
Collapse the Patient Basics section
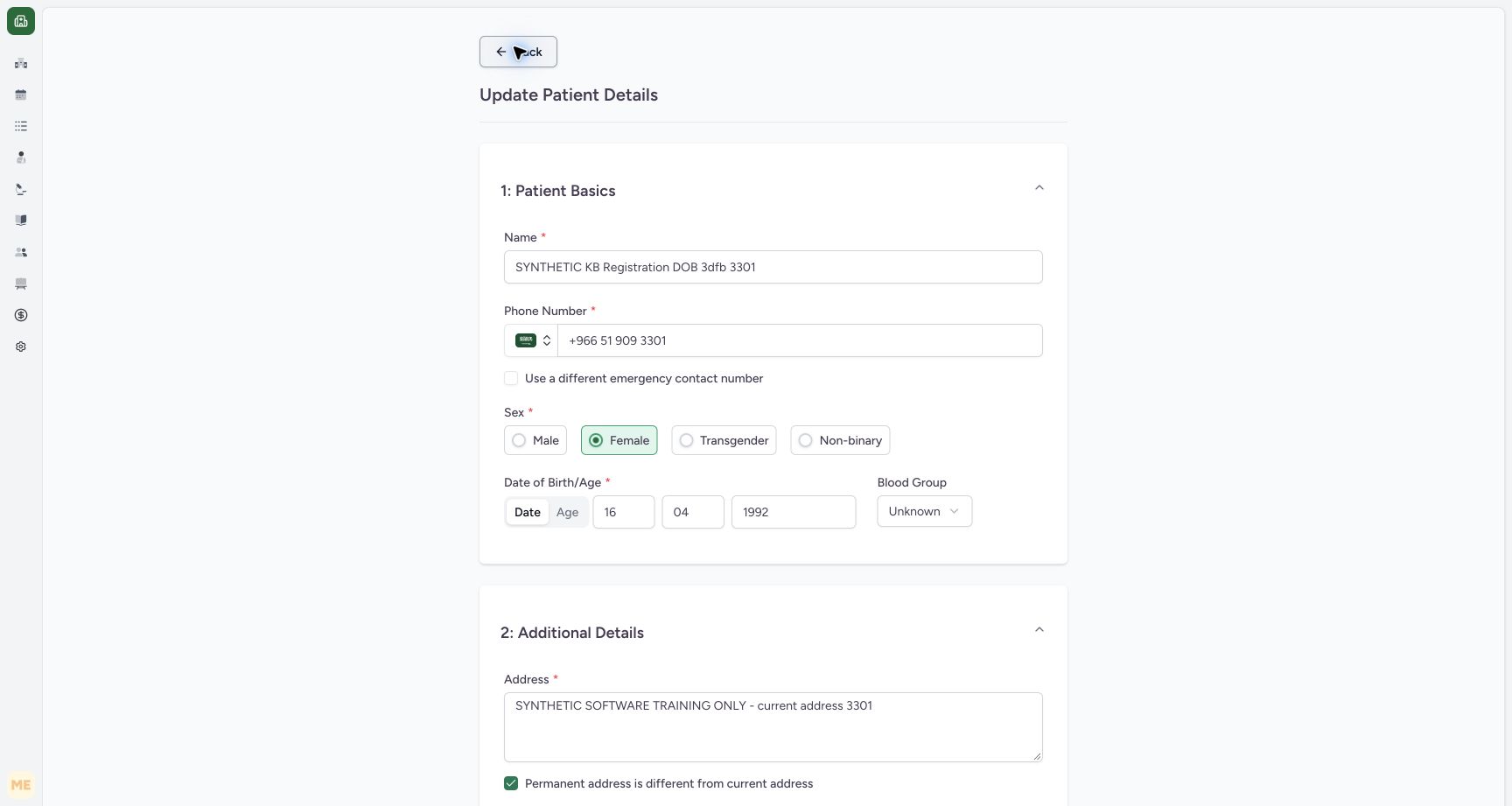point(1039,188)
